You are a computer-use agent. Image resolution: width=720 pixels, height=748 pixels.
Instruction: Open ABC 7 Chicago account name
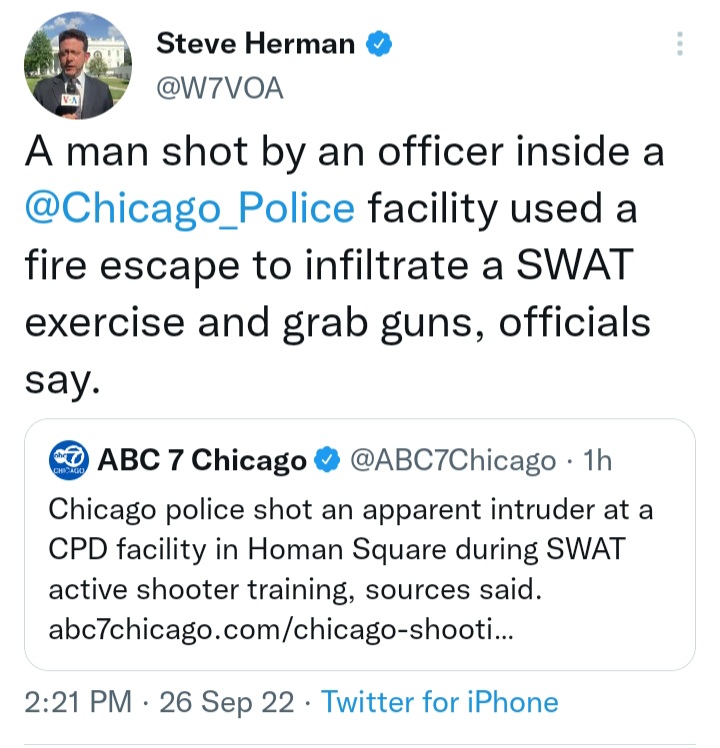click(202, 461)
